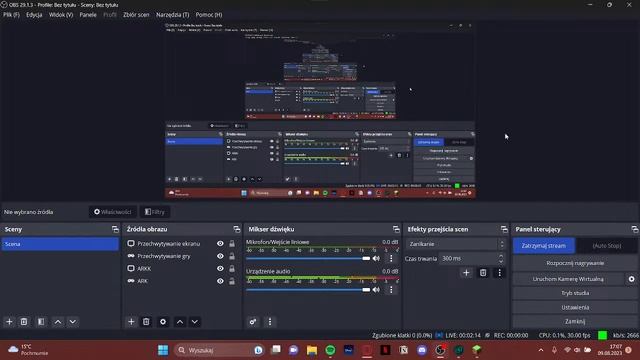Viewport: 640px width, 360px height.
Task: Open the Panele menu
Action: pyautogui.click(x=88, y=15)
